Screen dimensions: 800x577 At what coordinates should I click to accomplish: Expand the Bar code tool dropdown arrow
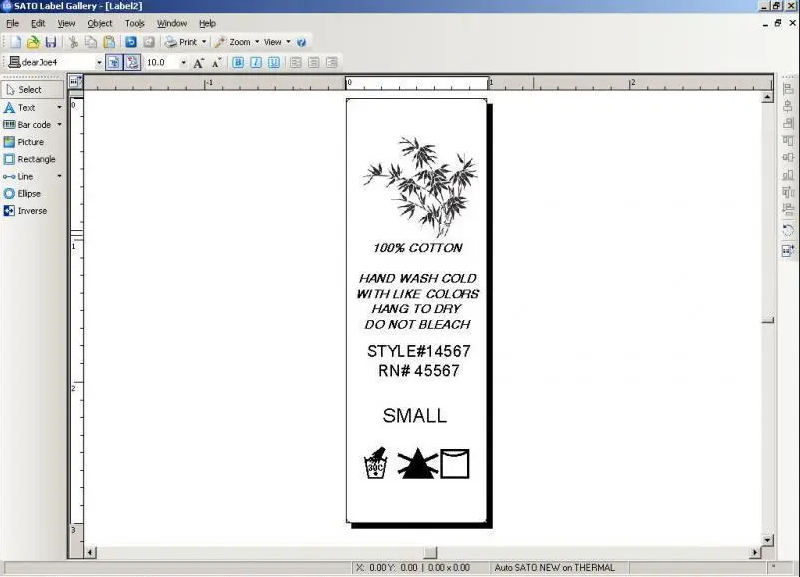tap(59, 125)
